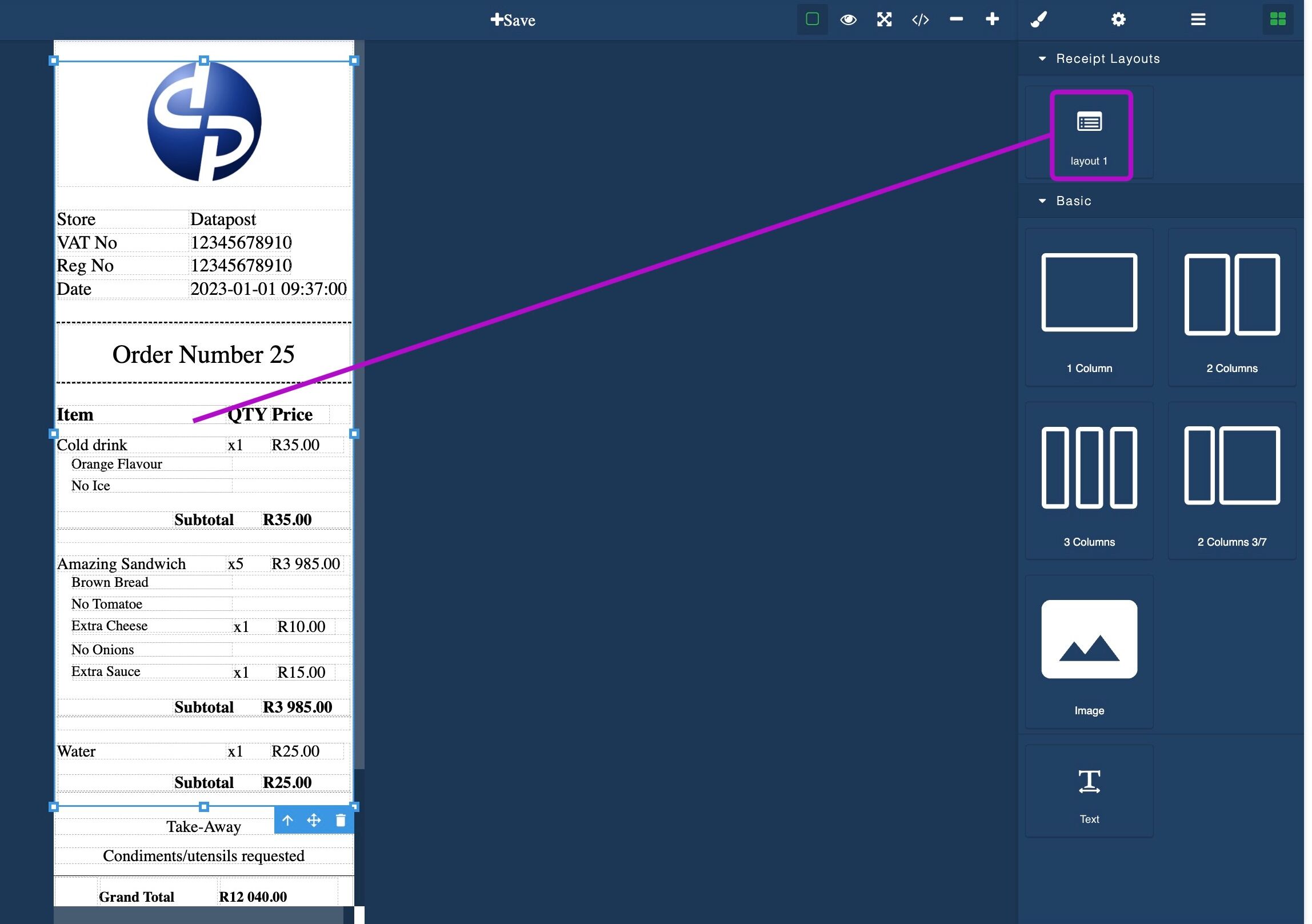
Task: Click the Save button
Action: coord(513,20)
